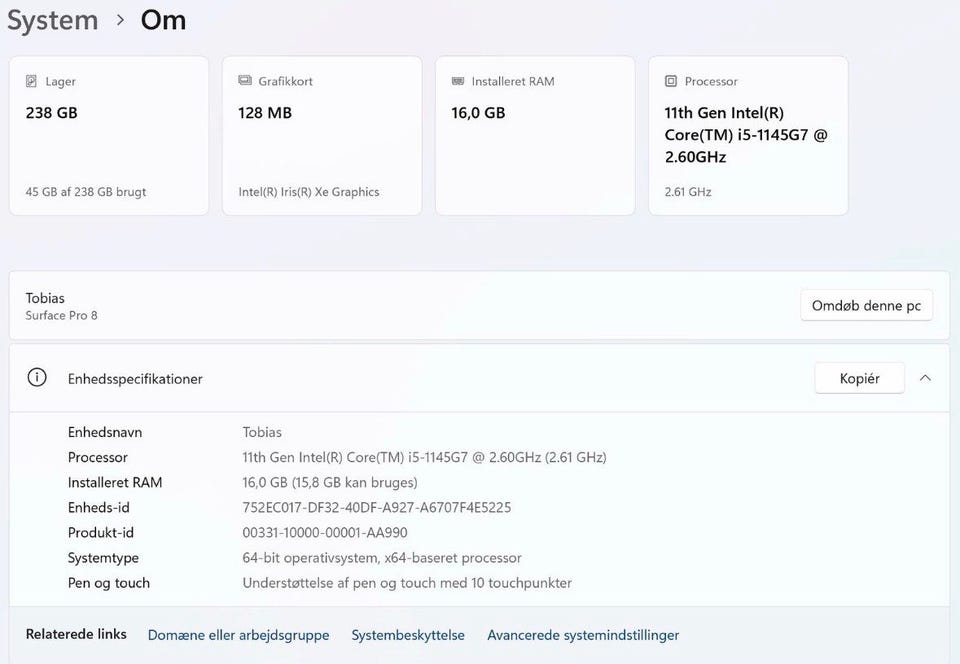Click the graphics card (Grafikkort) icon

coord(245,81)
